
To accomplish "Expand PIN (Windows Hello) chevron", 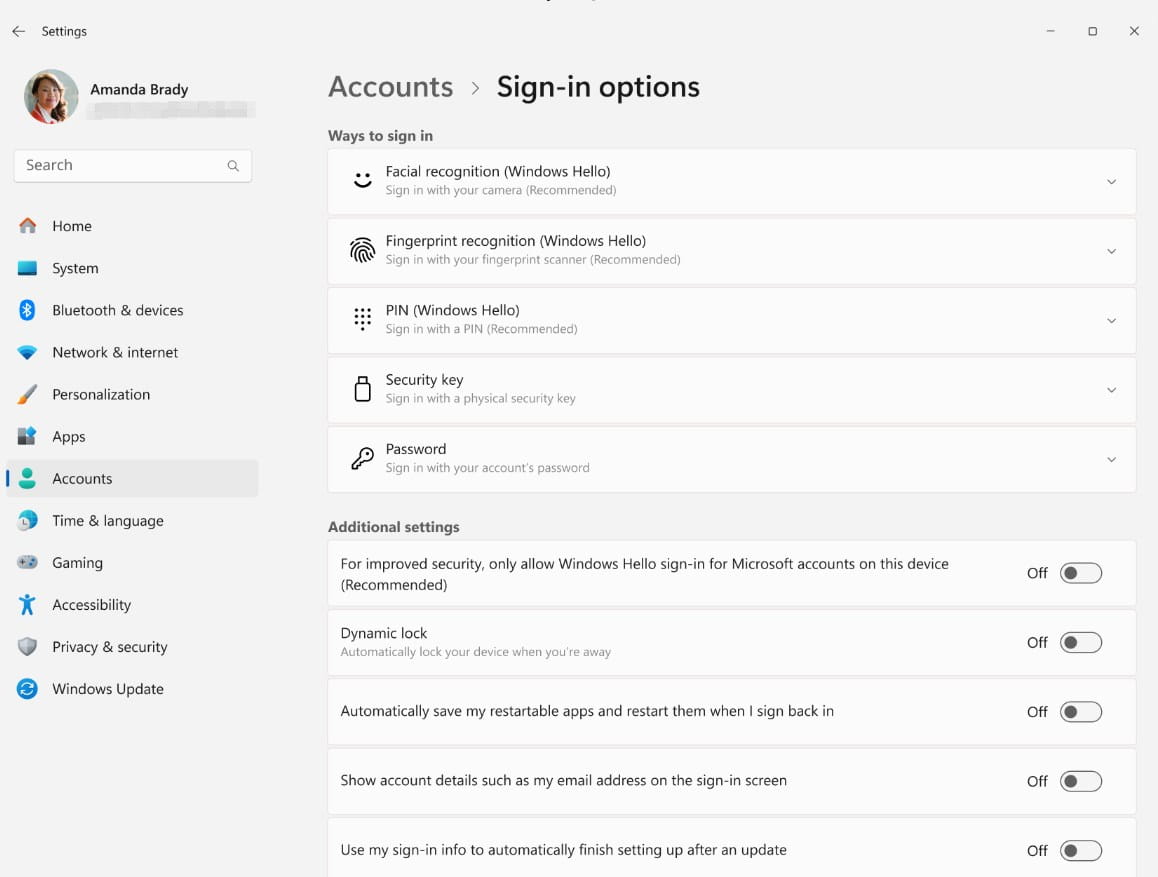I will [x=1111, y=320].
